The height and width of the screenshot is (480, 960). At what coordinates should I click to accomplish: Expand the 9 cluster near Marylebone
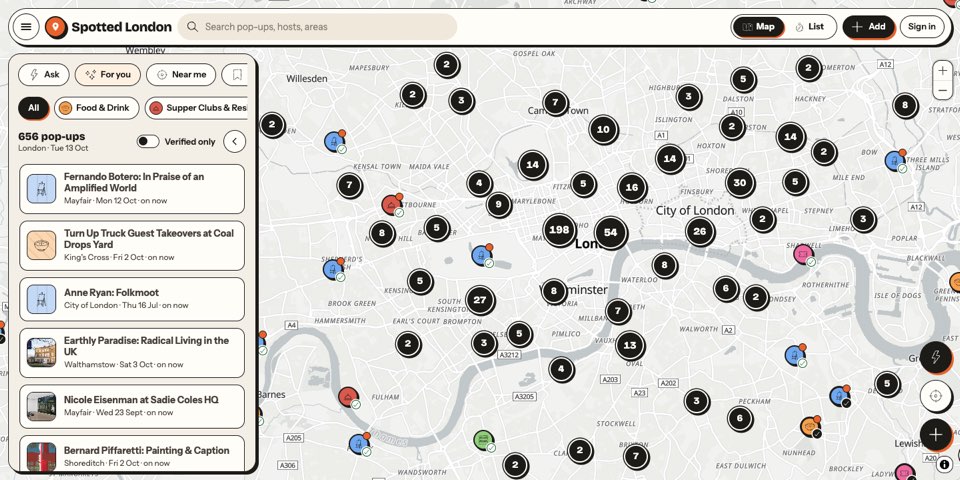pos(498,204)
